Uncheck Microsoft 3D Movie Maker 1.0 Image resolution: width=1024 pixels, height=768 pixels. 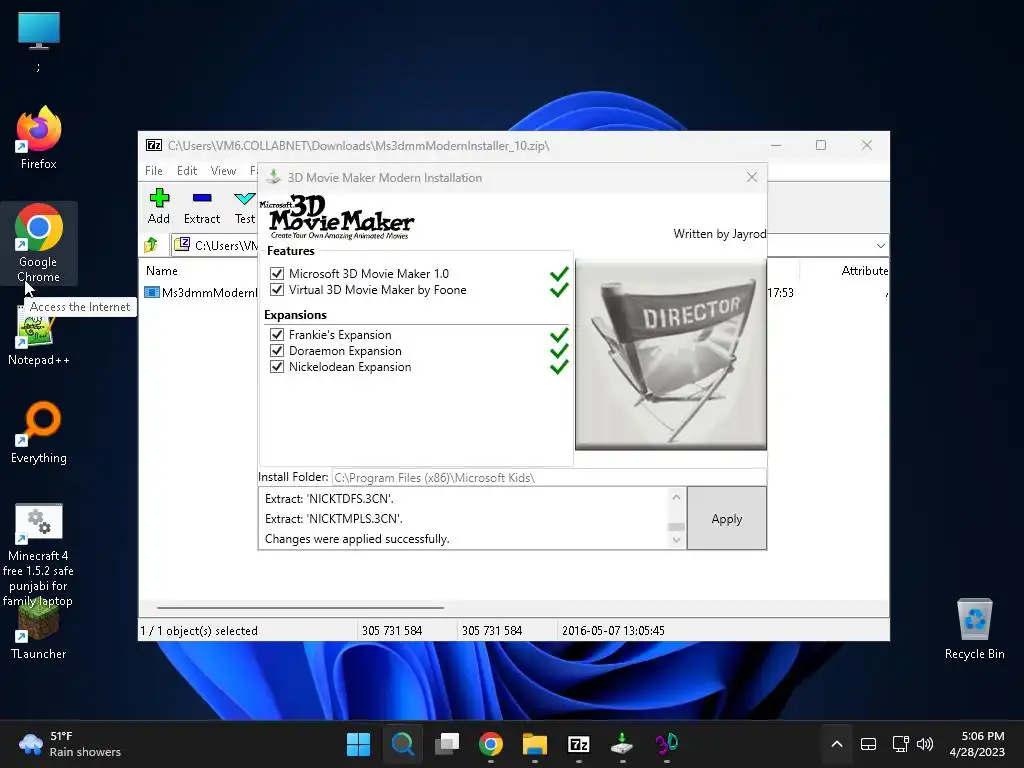pyautogui.click(x=277, y=274)
